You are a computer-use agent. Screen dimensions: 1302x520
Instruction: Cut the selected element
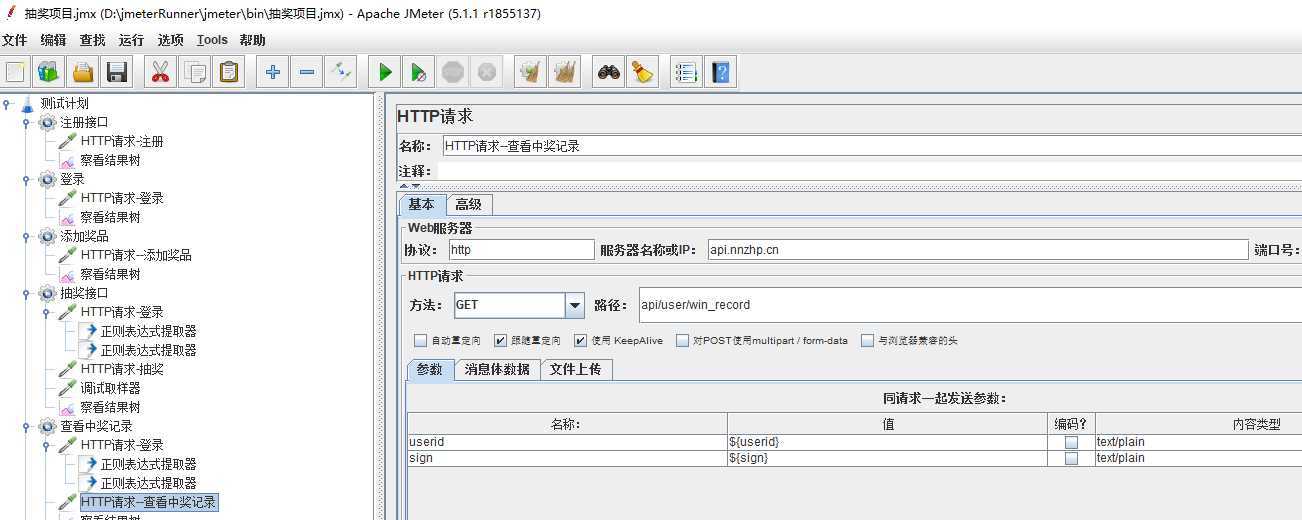160,72
